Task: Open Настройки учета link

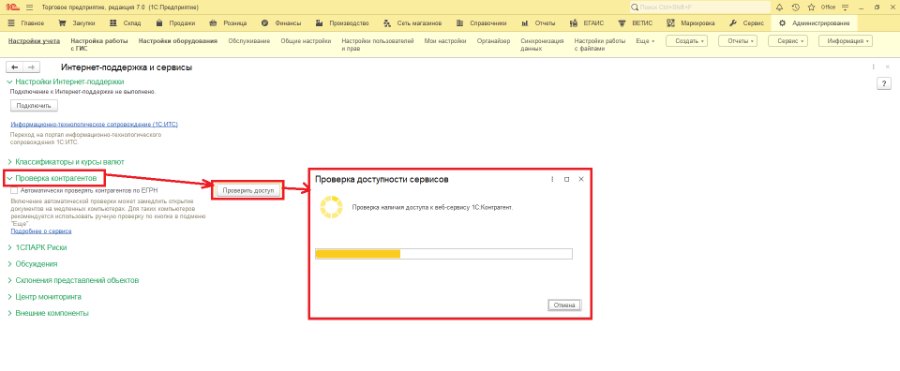Action: point(34,41)
